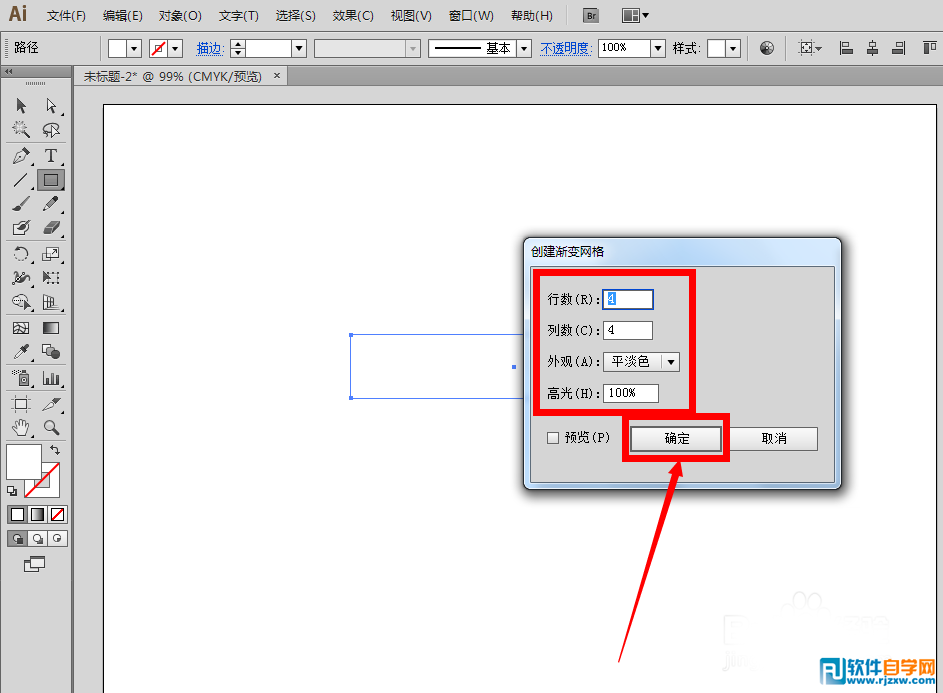Select the 未标题-2* document tab
Image resolution: width=943 pixels, height=693 pixels.
180,76
